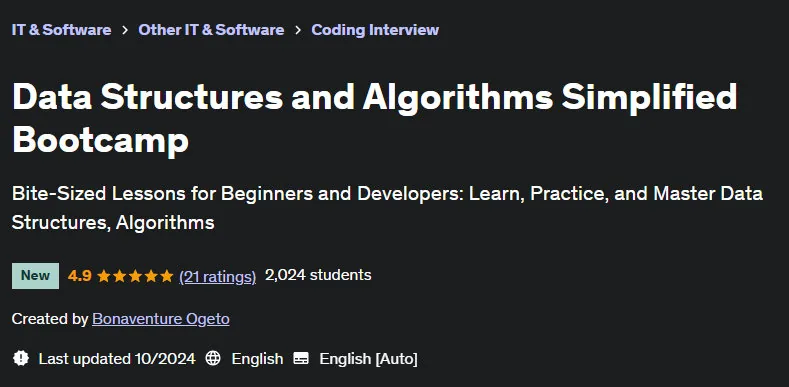Screen dimensions: 789x387
Task: Click the third orange rating star
Action: click(135, 276)
